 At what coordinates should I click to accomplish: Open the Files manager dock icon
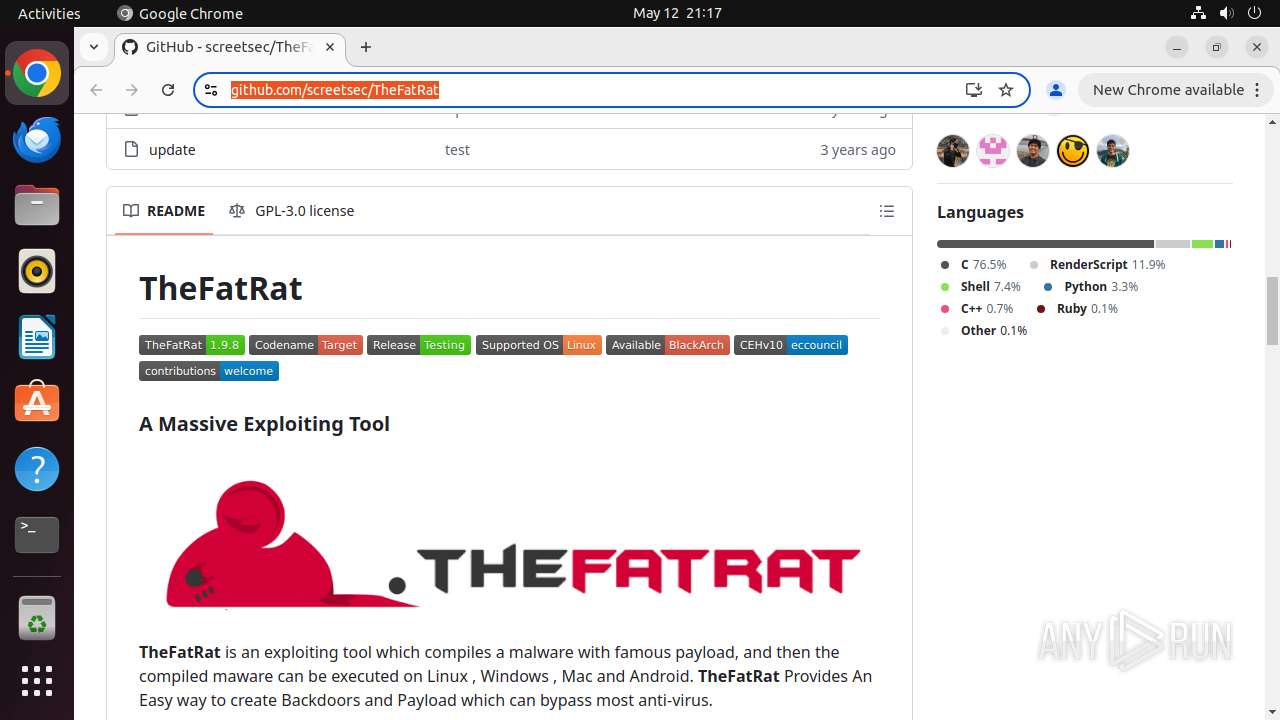[37, 205]
